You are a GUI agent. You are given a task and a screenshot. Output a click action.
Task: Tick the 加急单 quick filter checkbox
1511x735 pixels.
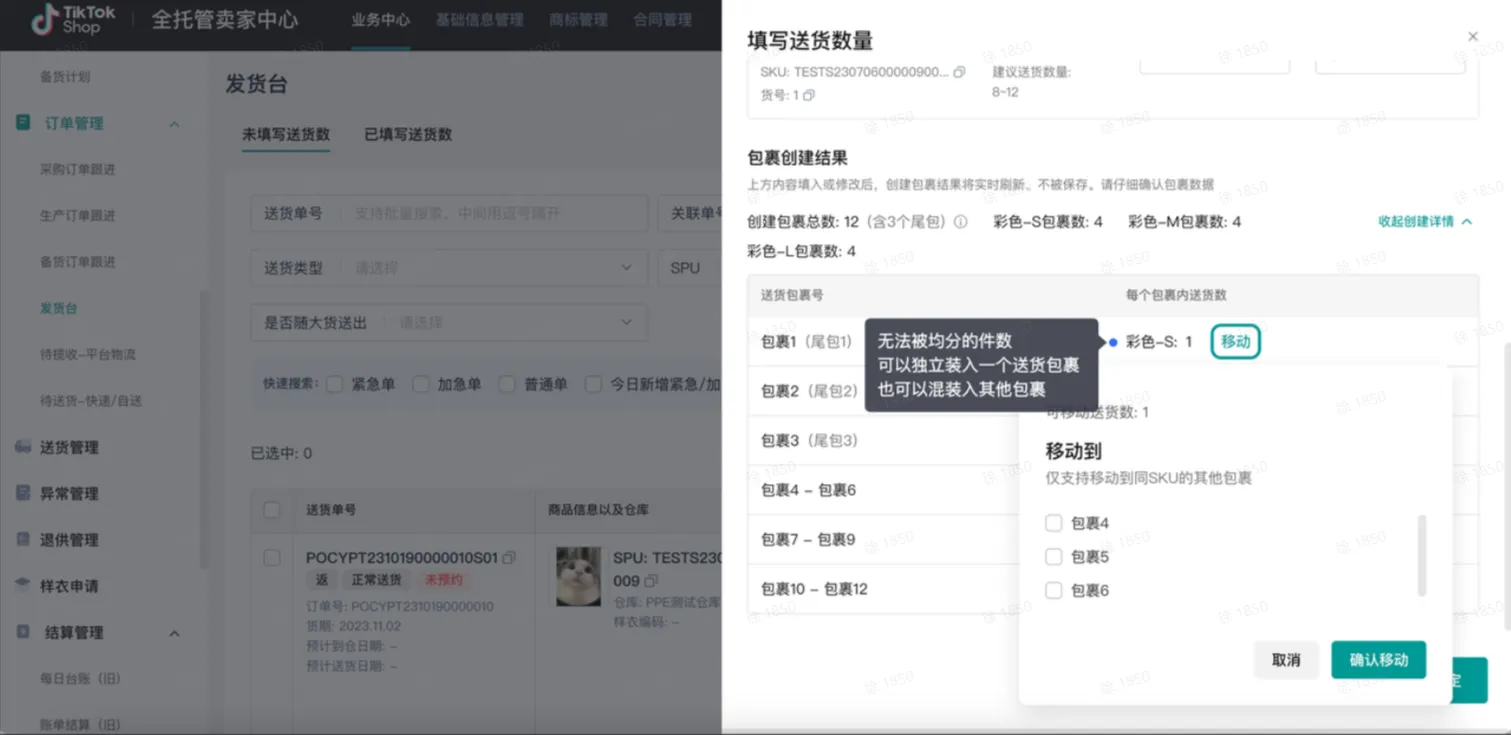coord(421,384)
